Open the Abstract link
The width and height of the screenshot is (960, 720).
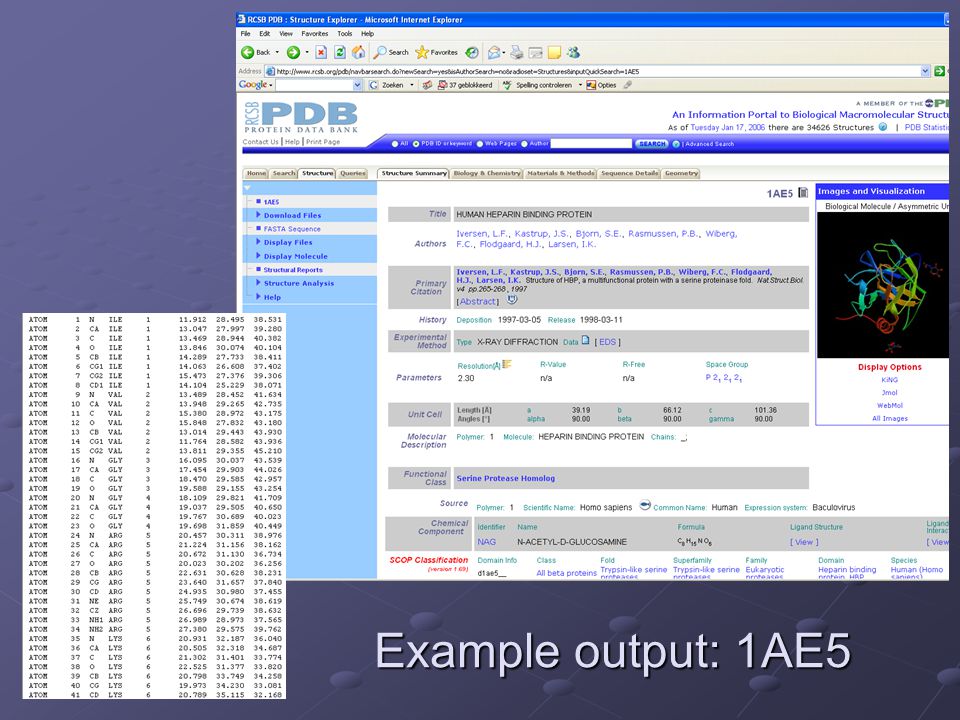[478, 302]
